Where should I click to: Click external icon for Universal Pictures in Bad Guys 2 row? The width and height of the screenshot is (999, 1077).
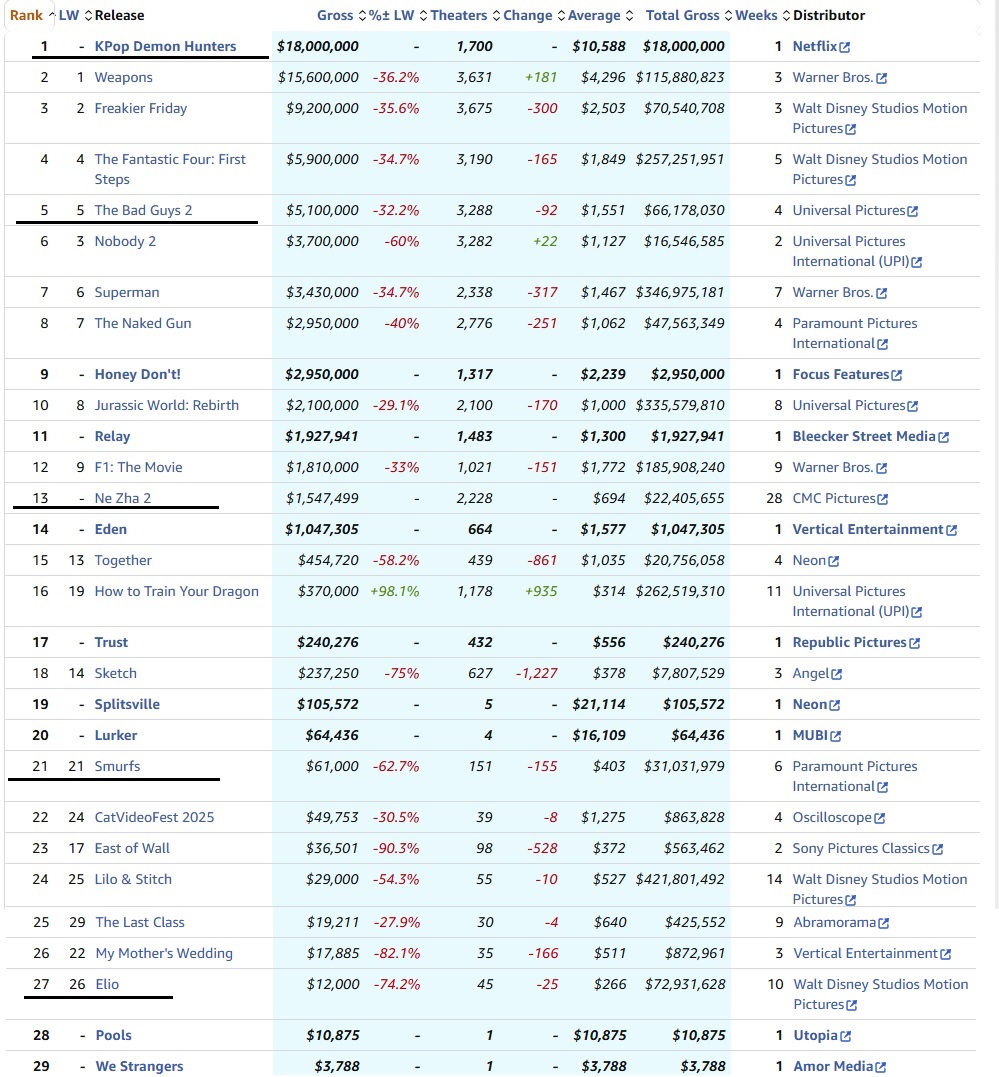912,212
